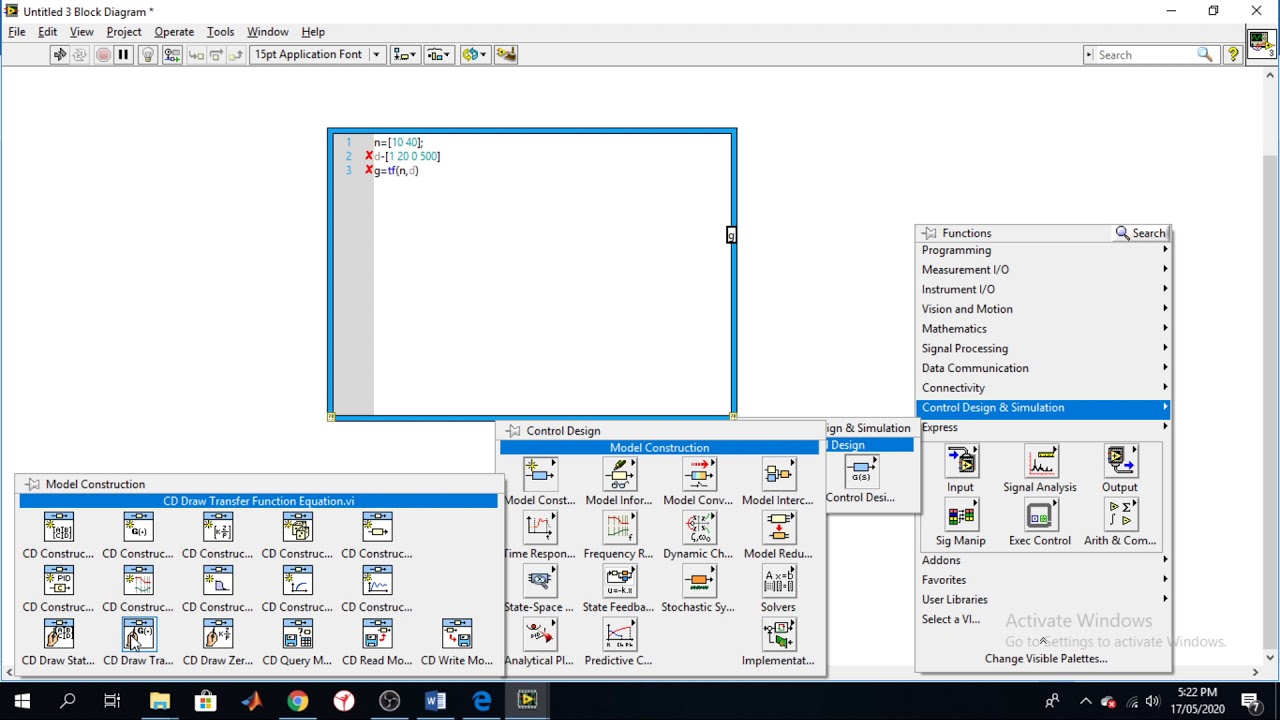This screenshot has width=1280, height=720.
Task: Open the Implementation subpalette icon
Action: pyautogui.click(x=778, y=635)
